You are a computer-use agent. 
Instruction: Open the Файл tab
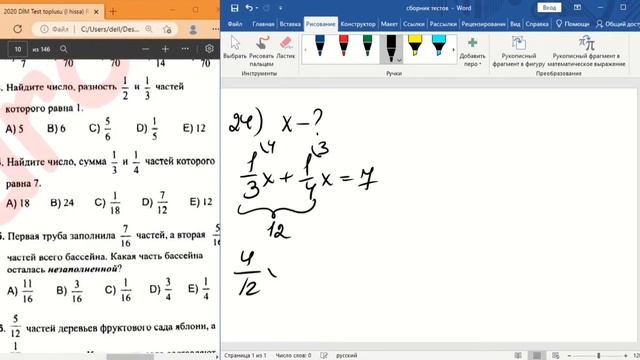pos(235,24)
